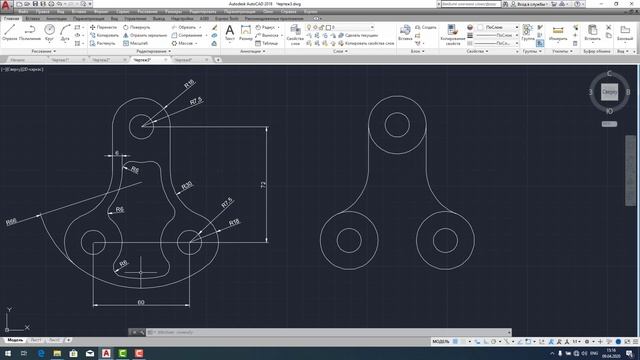Open Layer Properties (Свойства слоя)
This screenshot has height=360, width=640.
pyautogui.click(x=295, y=34)
